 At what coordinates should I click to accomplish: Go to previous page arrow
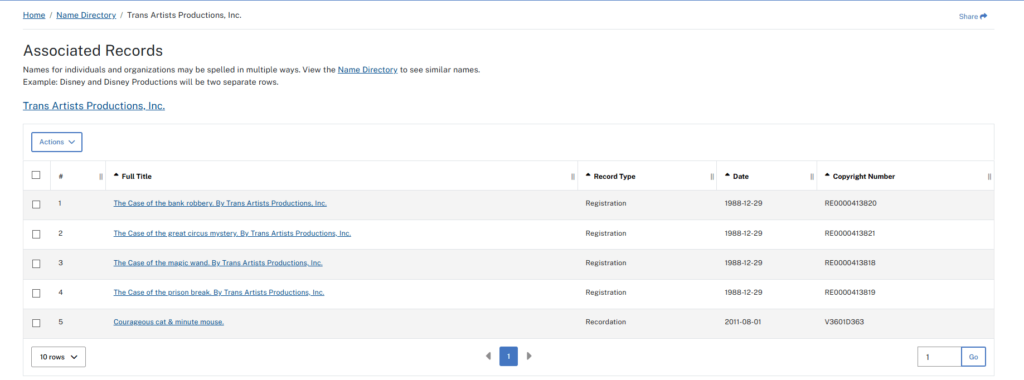pyautogui.click(x=488, y=356)
